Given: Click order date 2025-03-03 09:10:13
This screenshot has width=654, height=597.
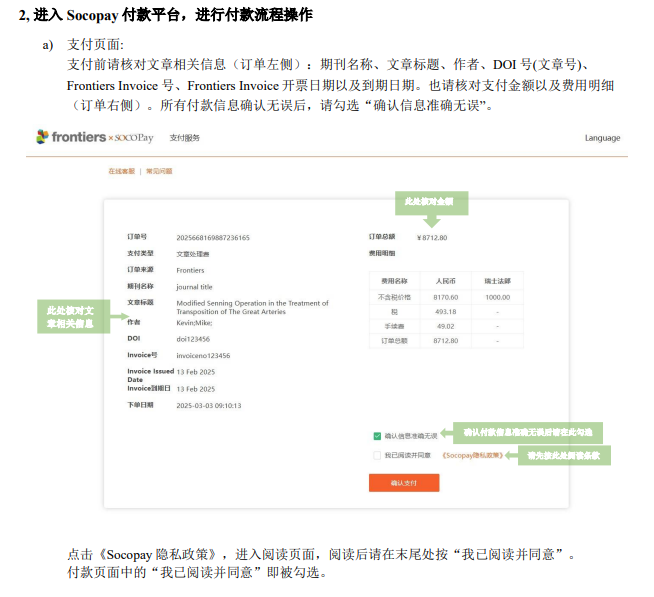Looking at the screenshot, I should coord(209,406).
